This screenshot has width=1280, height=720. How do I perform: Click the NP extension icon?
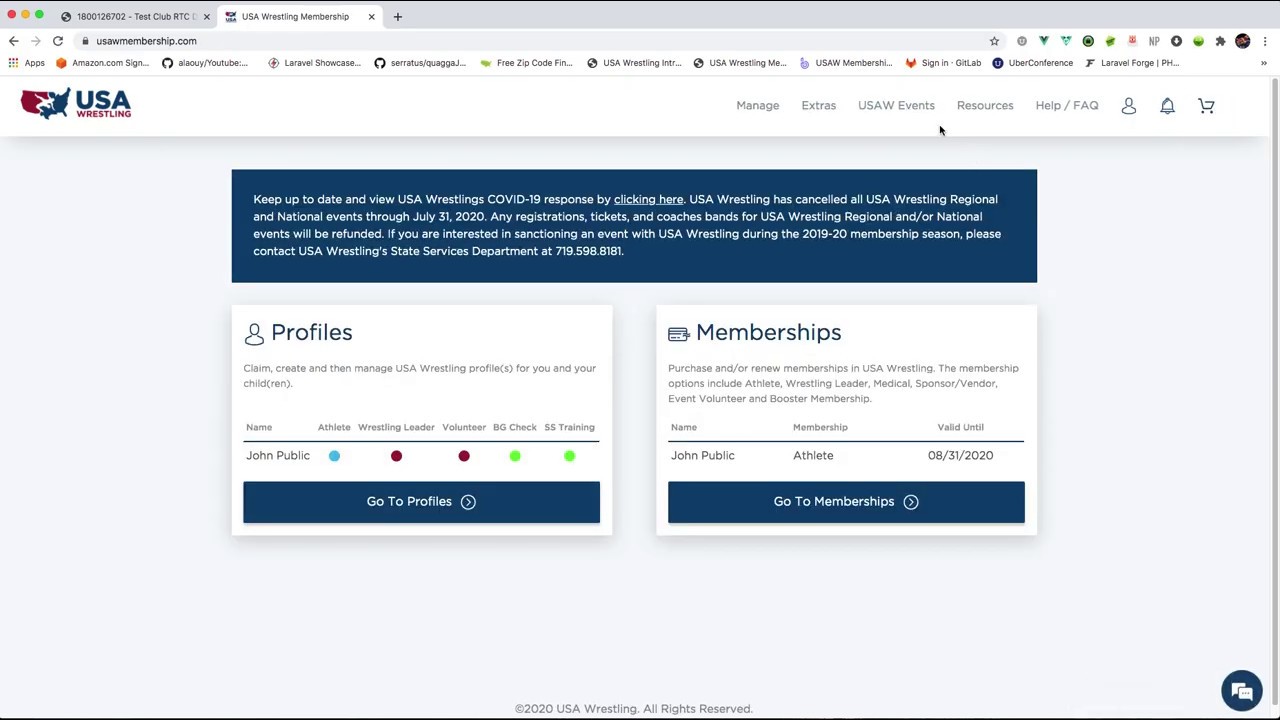tap(1154, 41)
